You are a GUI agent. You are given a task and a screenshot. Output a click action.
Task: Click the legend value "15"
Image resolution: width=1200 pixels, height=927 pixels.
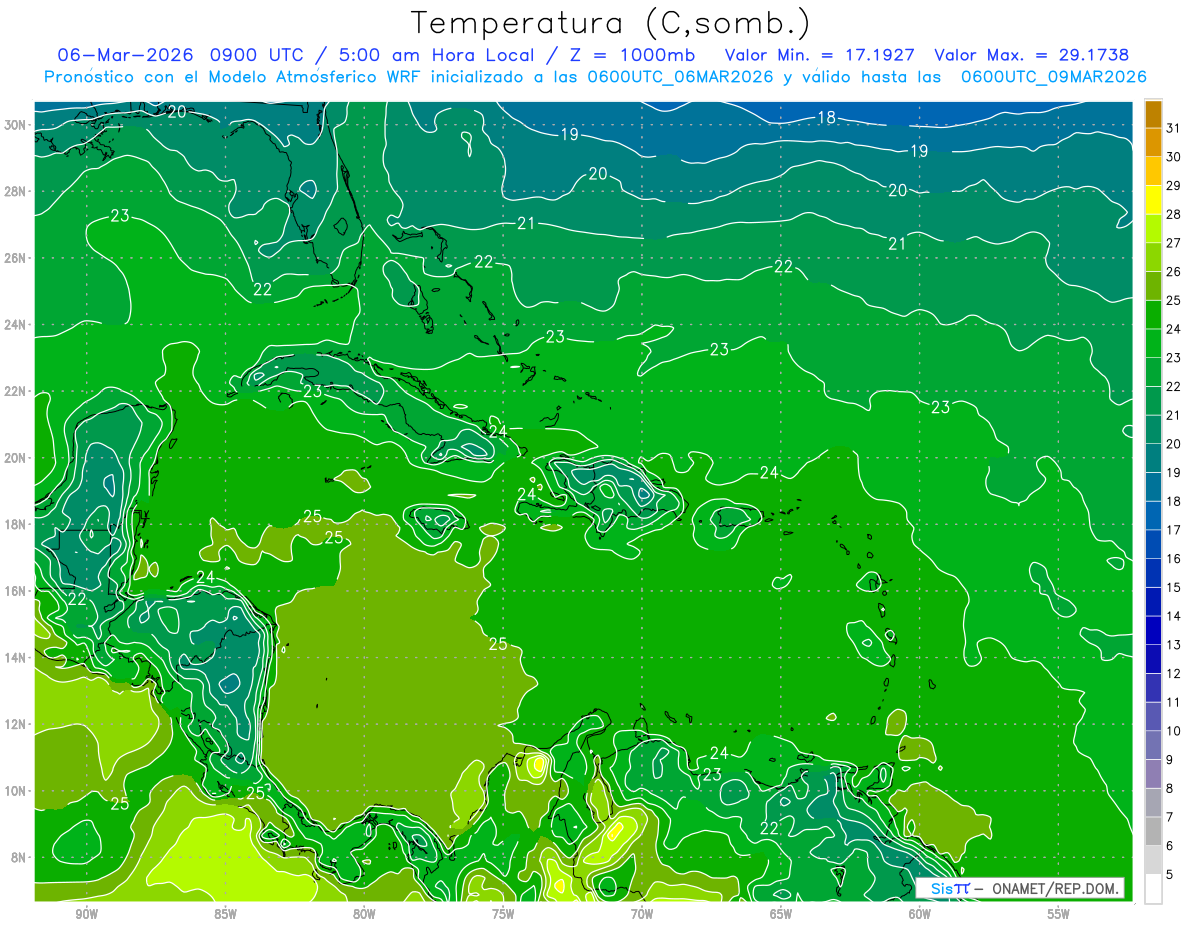click(1175, 588)
